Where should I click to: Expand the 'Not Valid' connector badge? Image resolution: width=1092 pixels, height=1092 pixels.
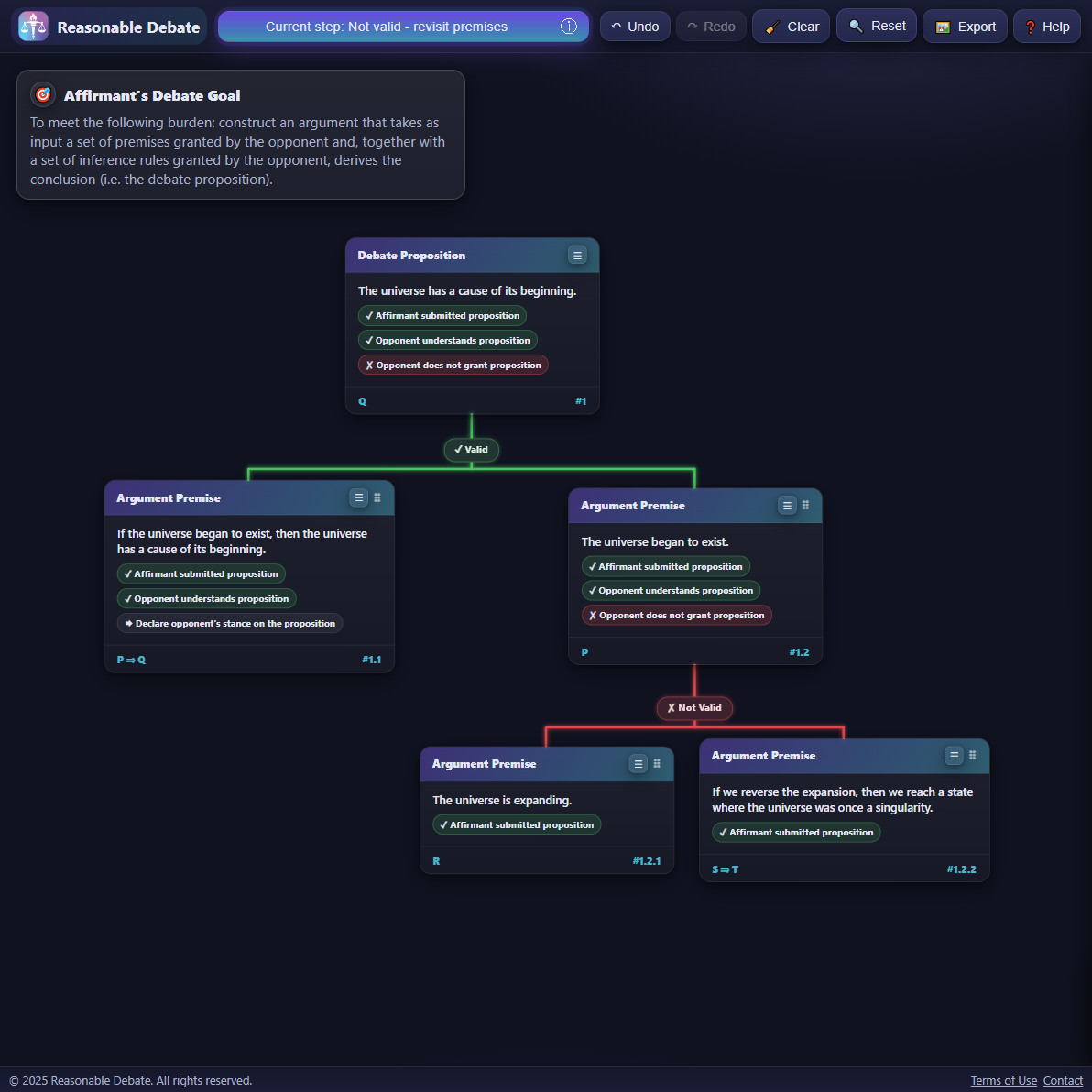694,707
